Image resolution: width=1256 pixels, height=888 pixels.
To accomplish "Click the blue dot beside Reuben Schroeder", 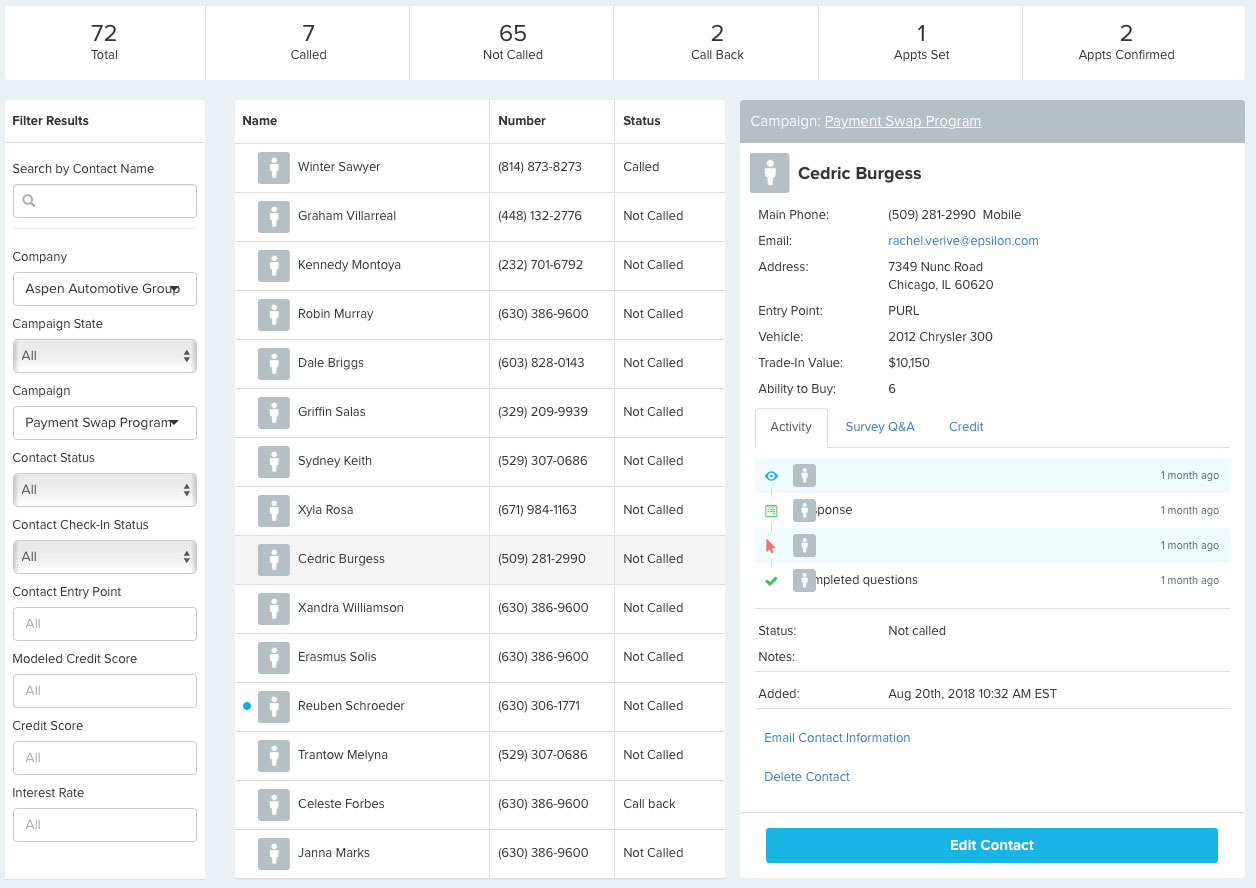I will (x=247, y=706).
